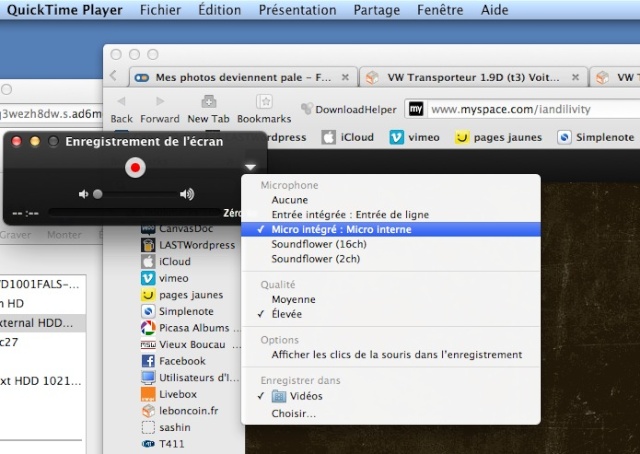Click the high volume speaker icon
Viewport: 640px width, 454px height.
coord(187,194)
